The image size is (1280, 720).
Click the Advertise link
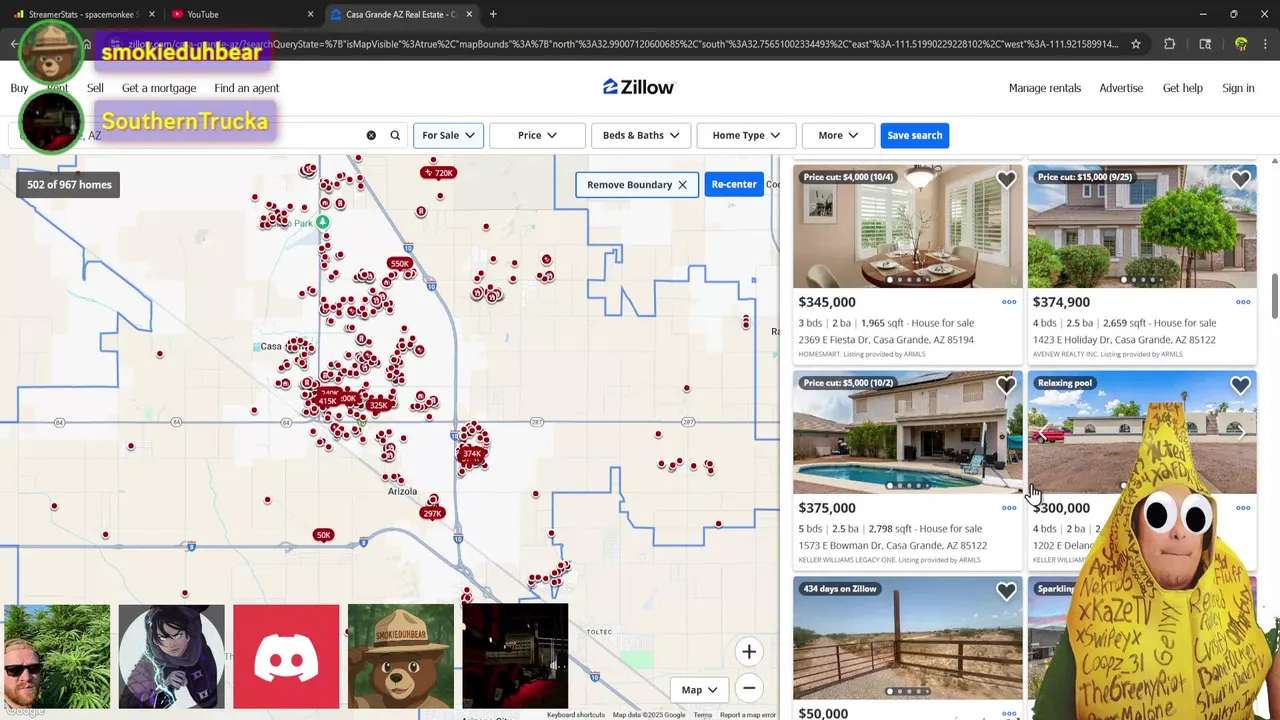coord(1121,88)
